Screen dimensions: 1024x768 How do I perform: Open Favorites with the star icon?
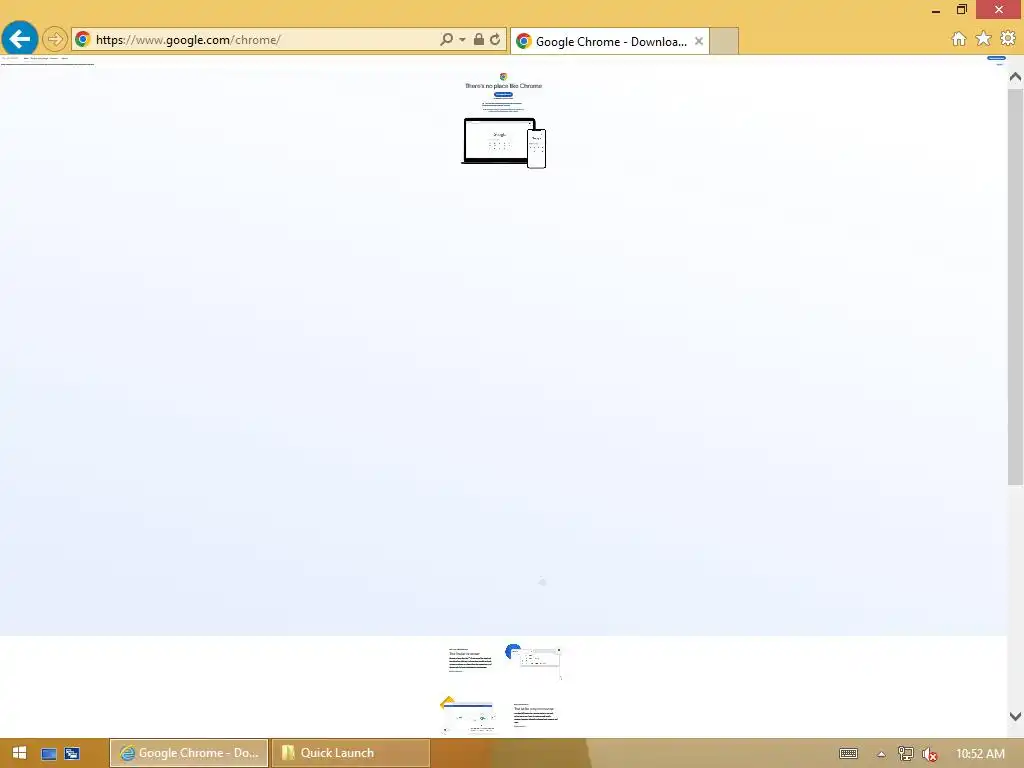click(984, 39)
